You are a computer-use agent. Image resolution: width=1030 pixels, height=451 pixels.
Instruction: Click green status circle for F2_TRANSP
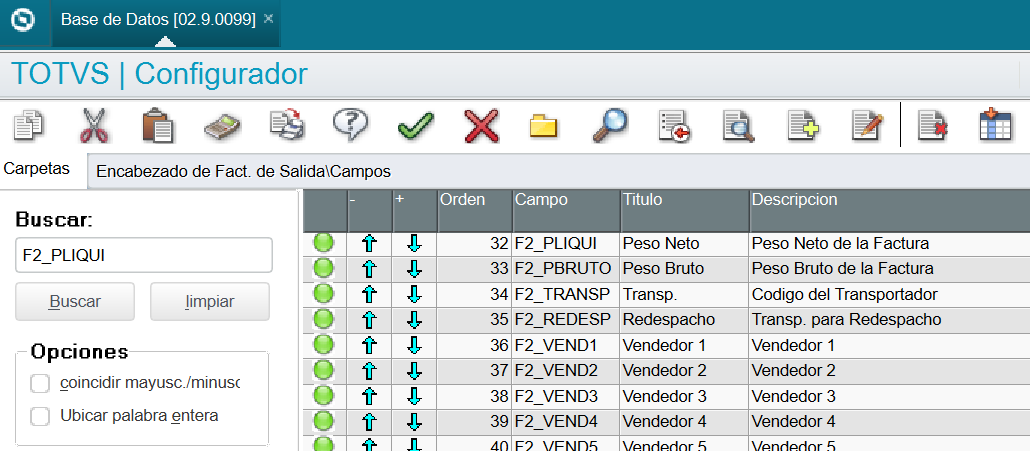pyautogui.click(x=323, y=294)
